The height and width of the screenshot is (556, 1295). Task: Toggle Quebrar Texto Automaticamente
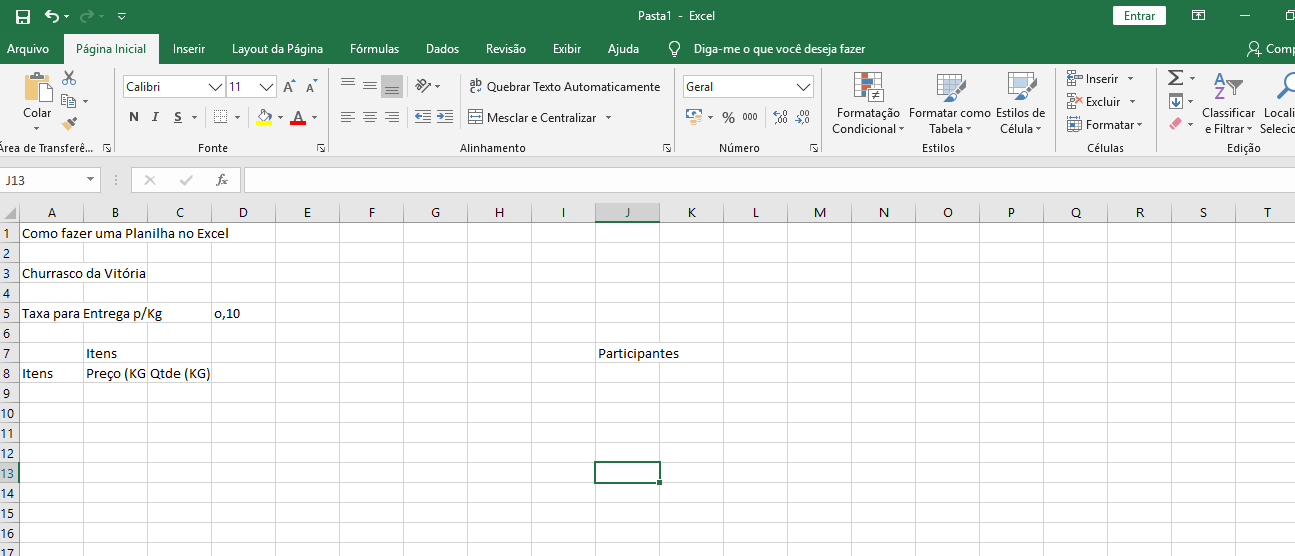click(x=565, y=87)
